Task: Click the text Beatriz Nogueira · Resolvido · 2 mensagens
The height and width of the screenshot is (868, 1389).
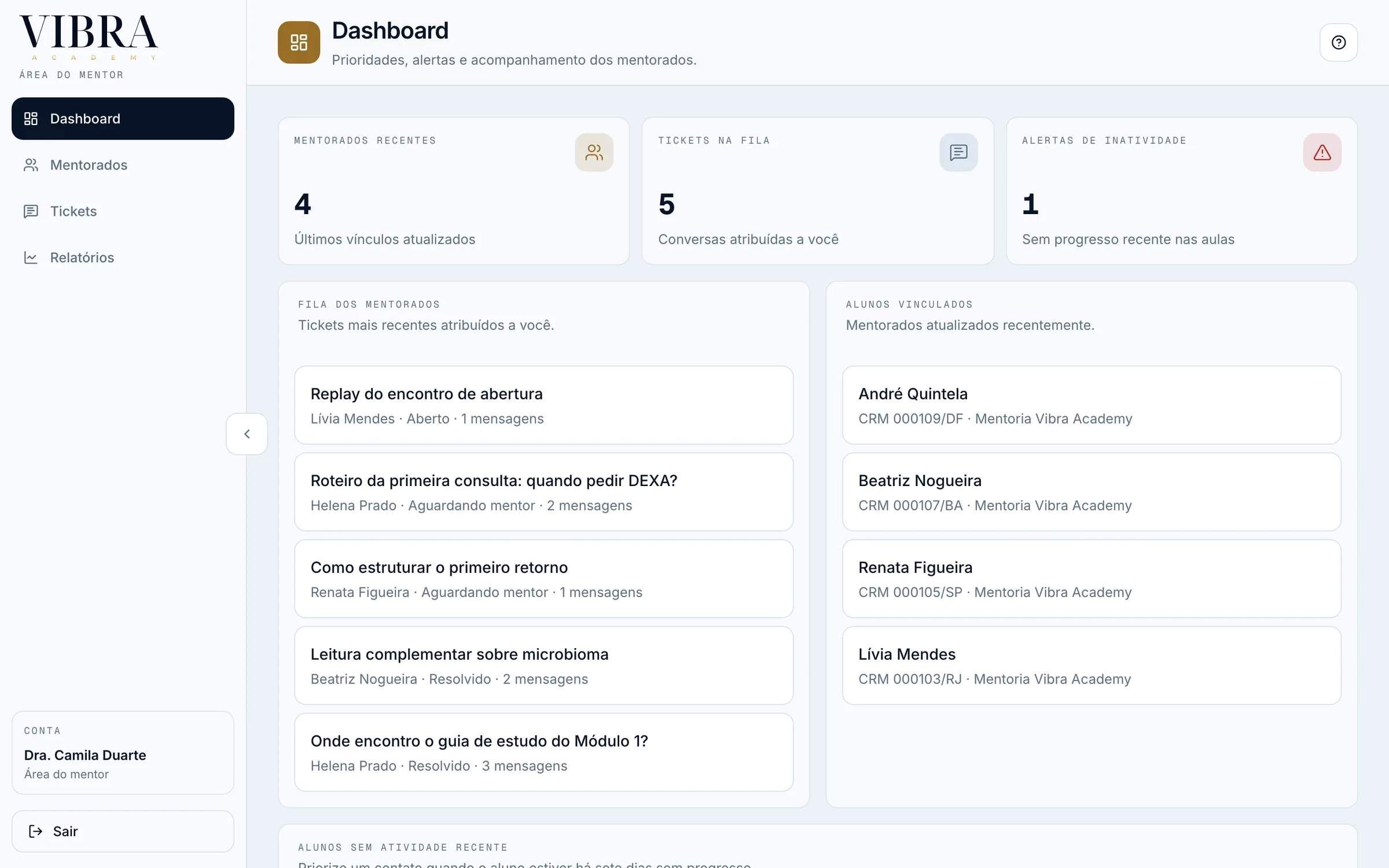Action: coord(449,679)
